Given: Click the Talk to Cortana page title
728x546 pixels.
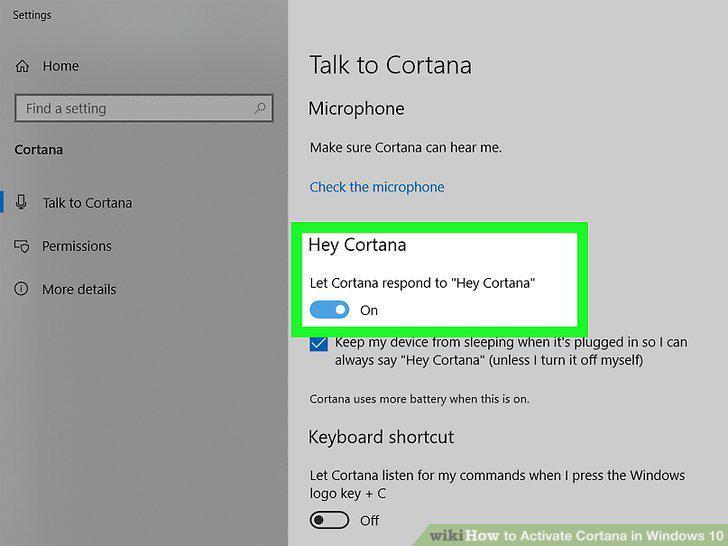Looking at the screenshot, I should tap(390, 65).
